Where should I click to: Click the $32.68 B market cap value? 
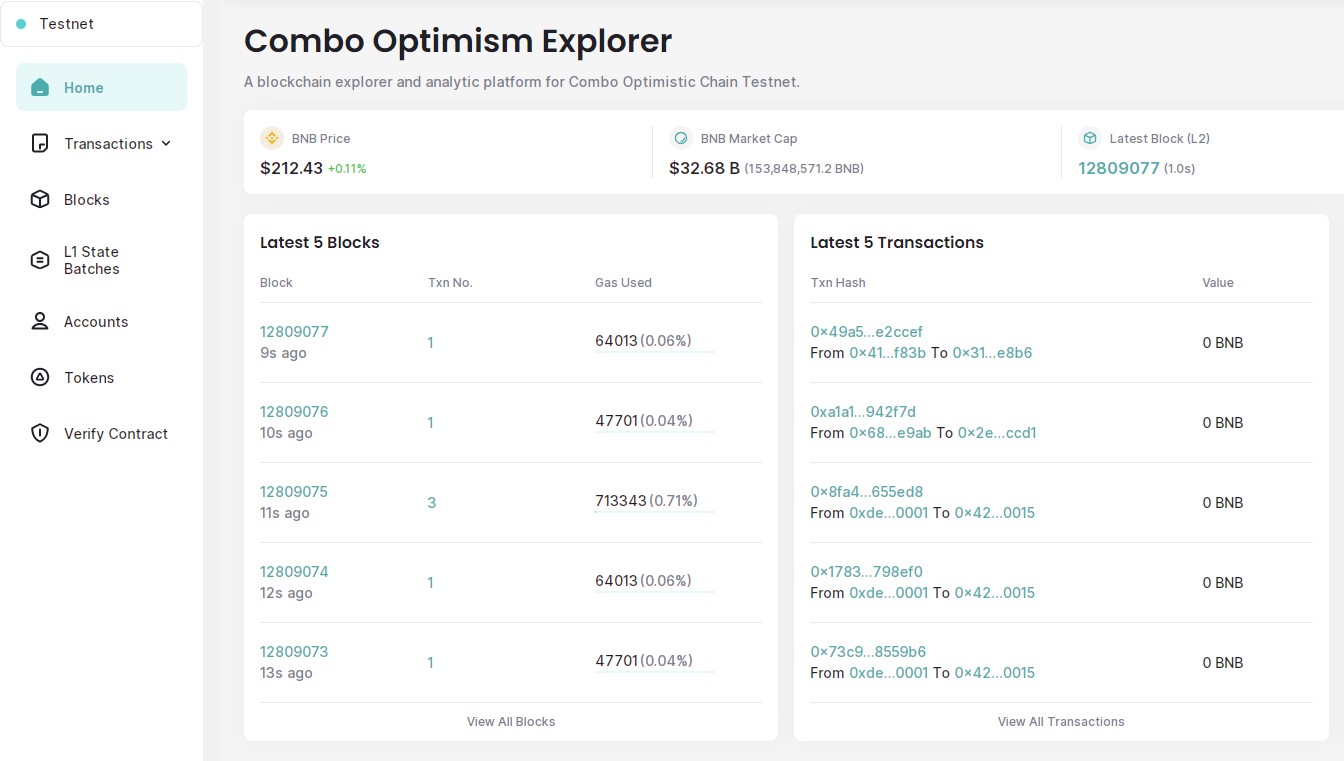click(704, 168)
